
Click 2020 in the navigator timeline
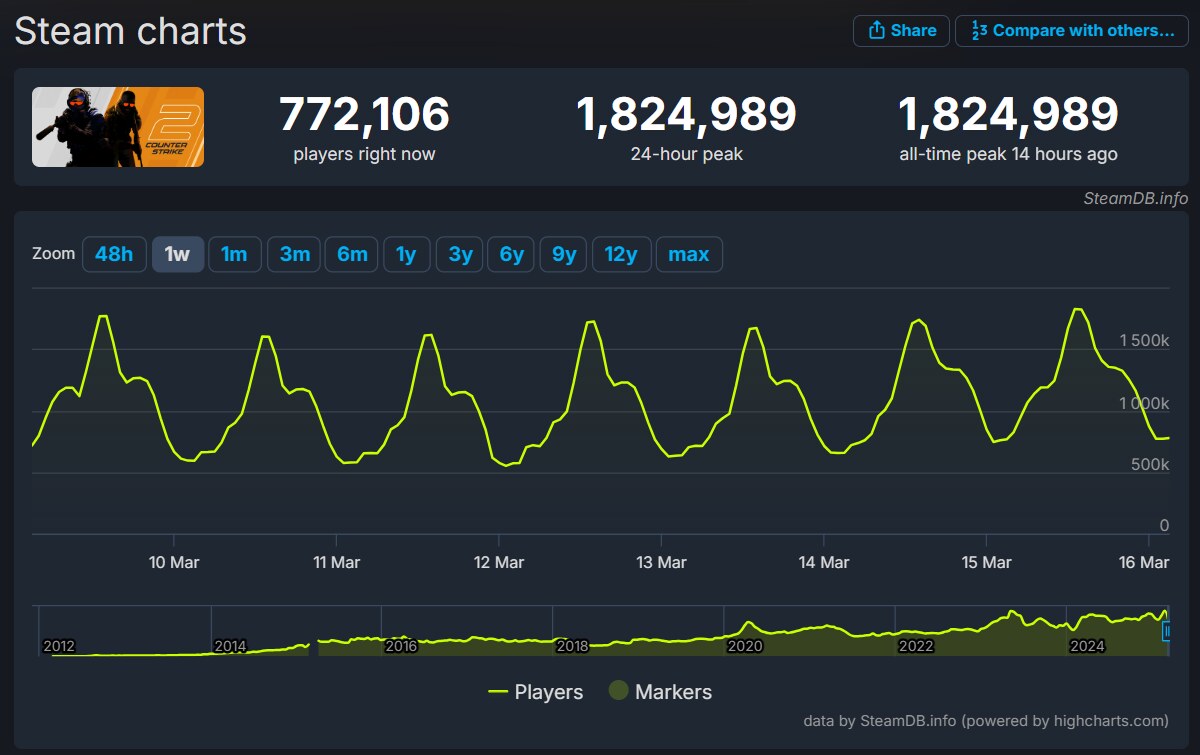coord(745,646)
